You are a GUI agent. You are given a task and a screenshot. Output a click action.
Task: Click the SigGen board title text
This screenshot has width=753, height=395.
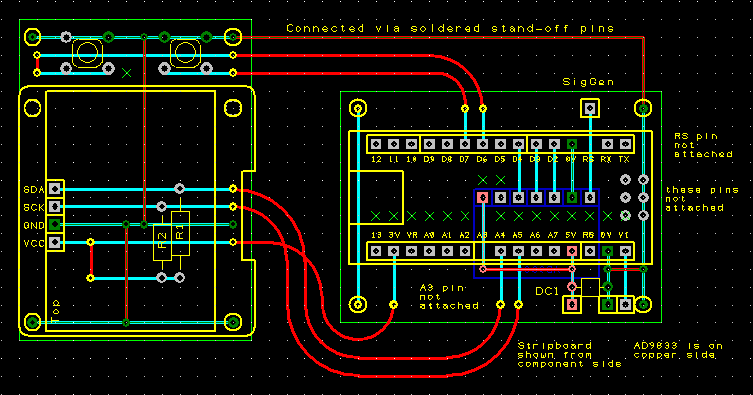pyautogui.click(x=588, y=82)
